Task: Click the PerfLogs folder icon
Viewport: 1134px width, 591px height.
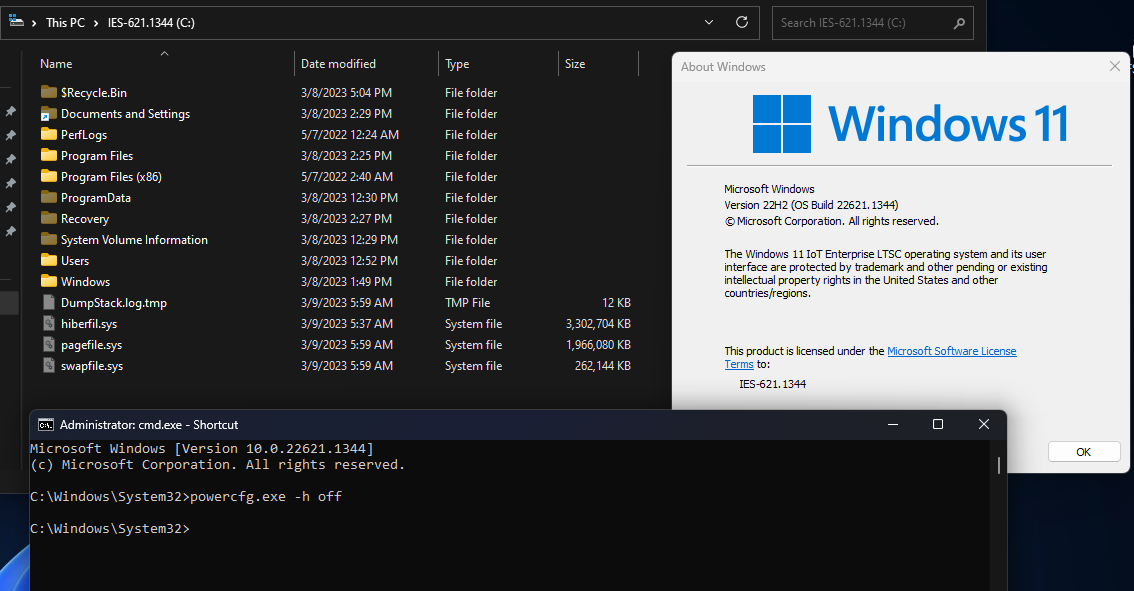Action: [x=48, y=134]
